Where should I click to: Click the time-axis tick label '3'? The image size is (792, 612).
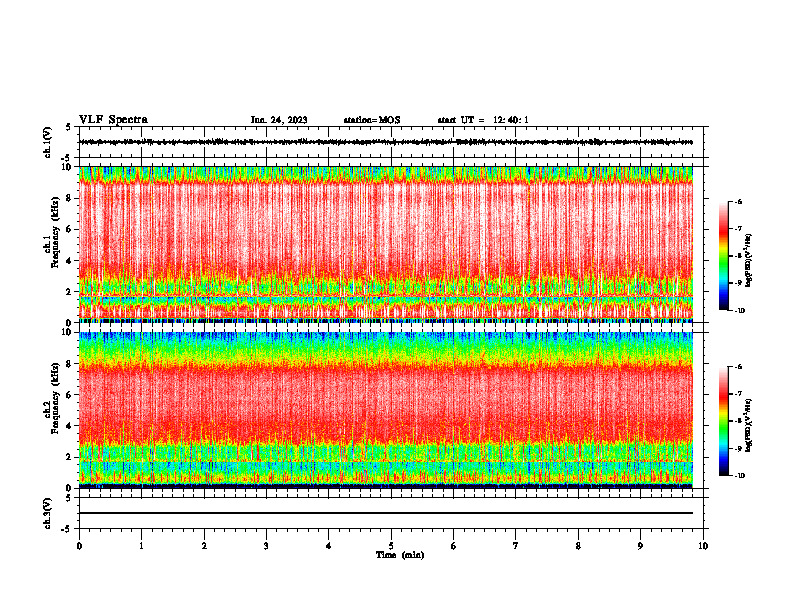[266, 546]
